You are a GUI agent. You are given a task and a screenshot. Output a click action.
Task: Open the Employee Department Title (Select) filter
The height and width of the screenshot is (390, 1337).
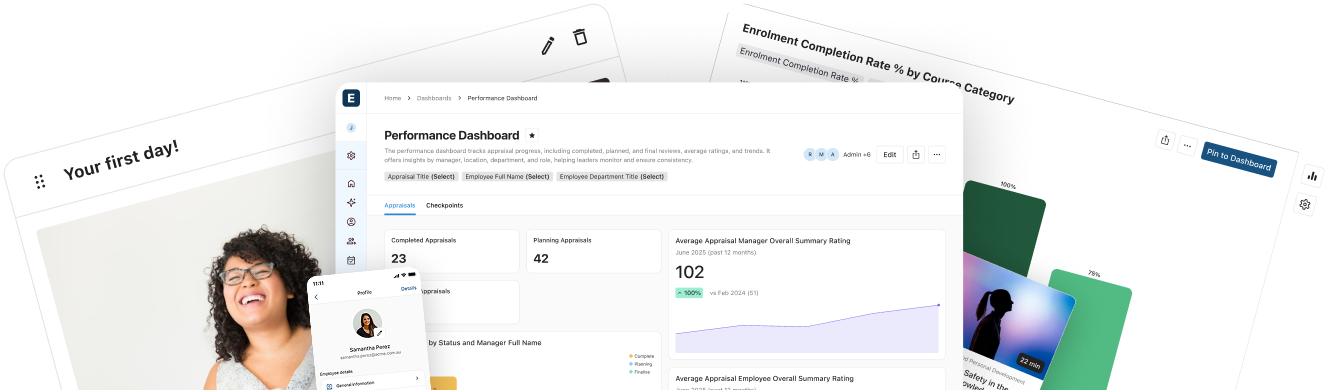click(612, 176)
